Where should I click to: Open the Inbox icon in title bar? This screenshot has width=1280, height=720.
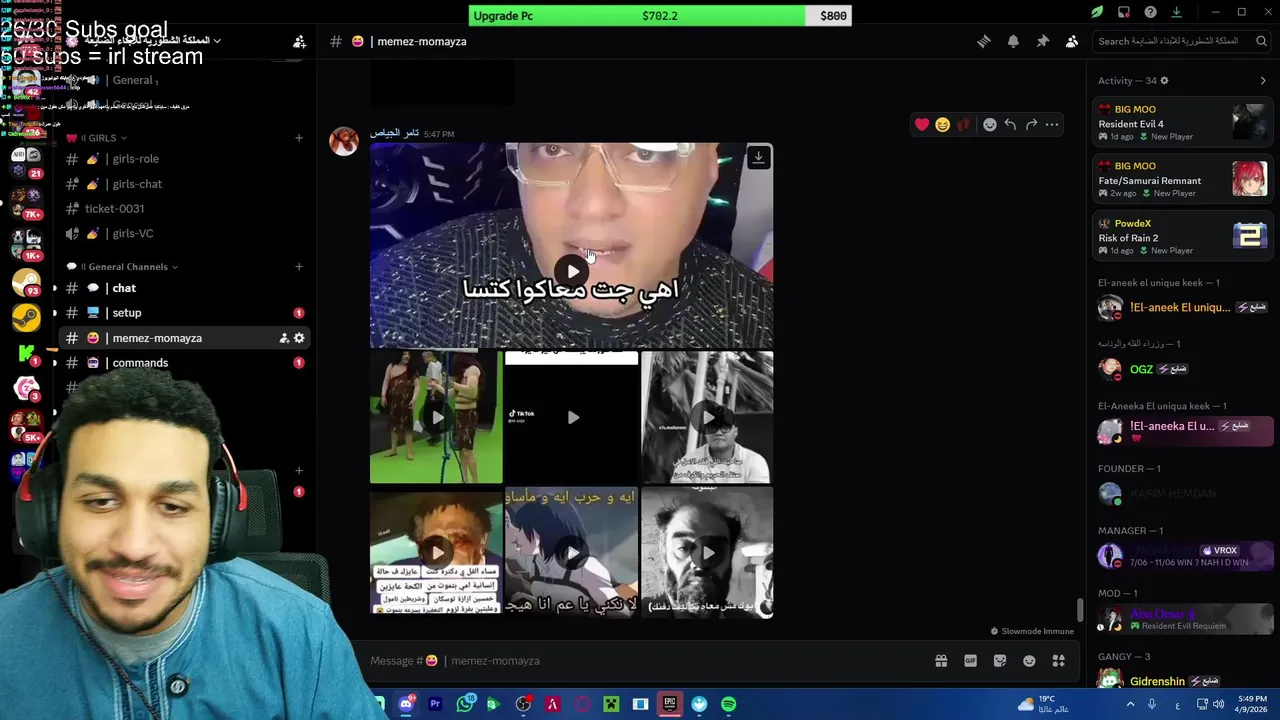click(1124, 12)
